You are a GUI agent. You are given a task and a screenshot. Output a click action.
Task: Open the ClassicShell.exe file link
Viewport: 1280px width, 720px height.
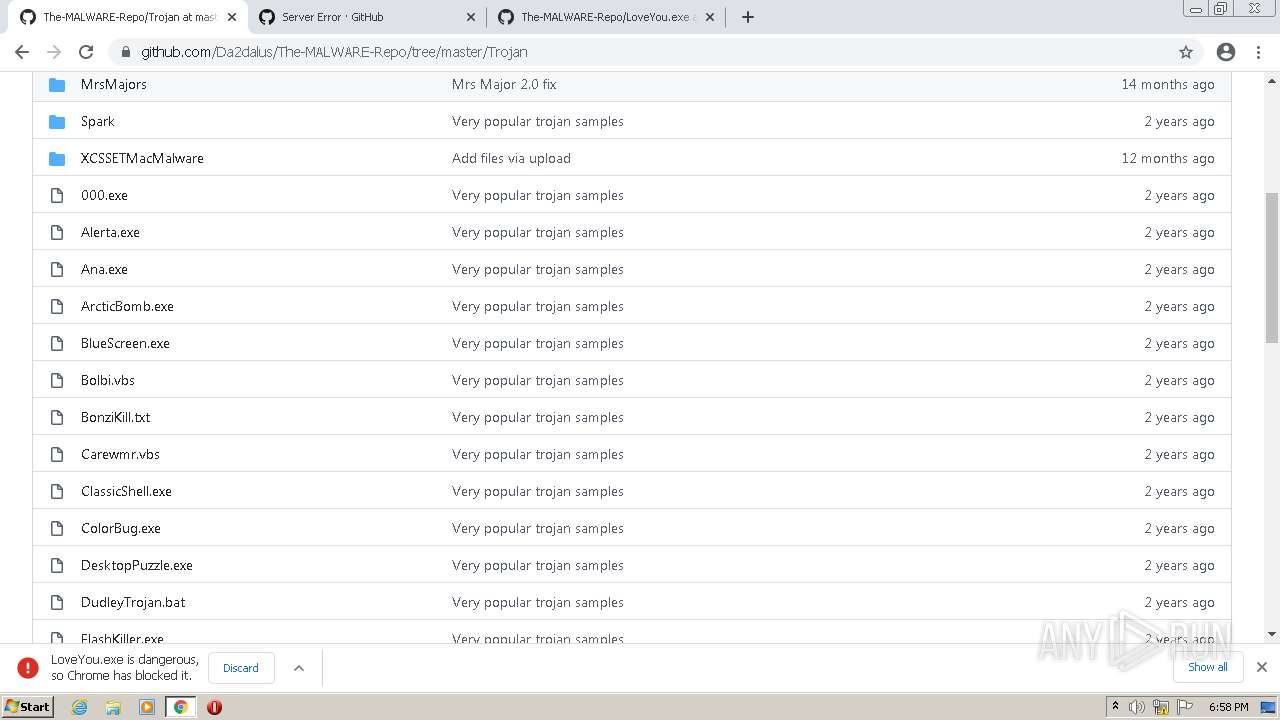tap(126, 491)
